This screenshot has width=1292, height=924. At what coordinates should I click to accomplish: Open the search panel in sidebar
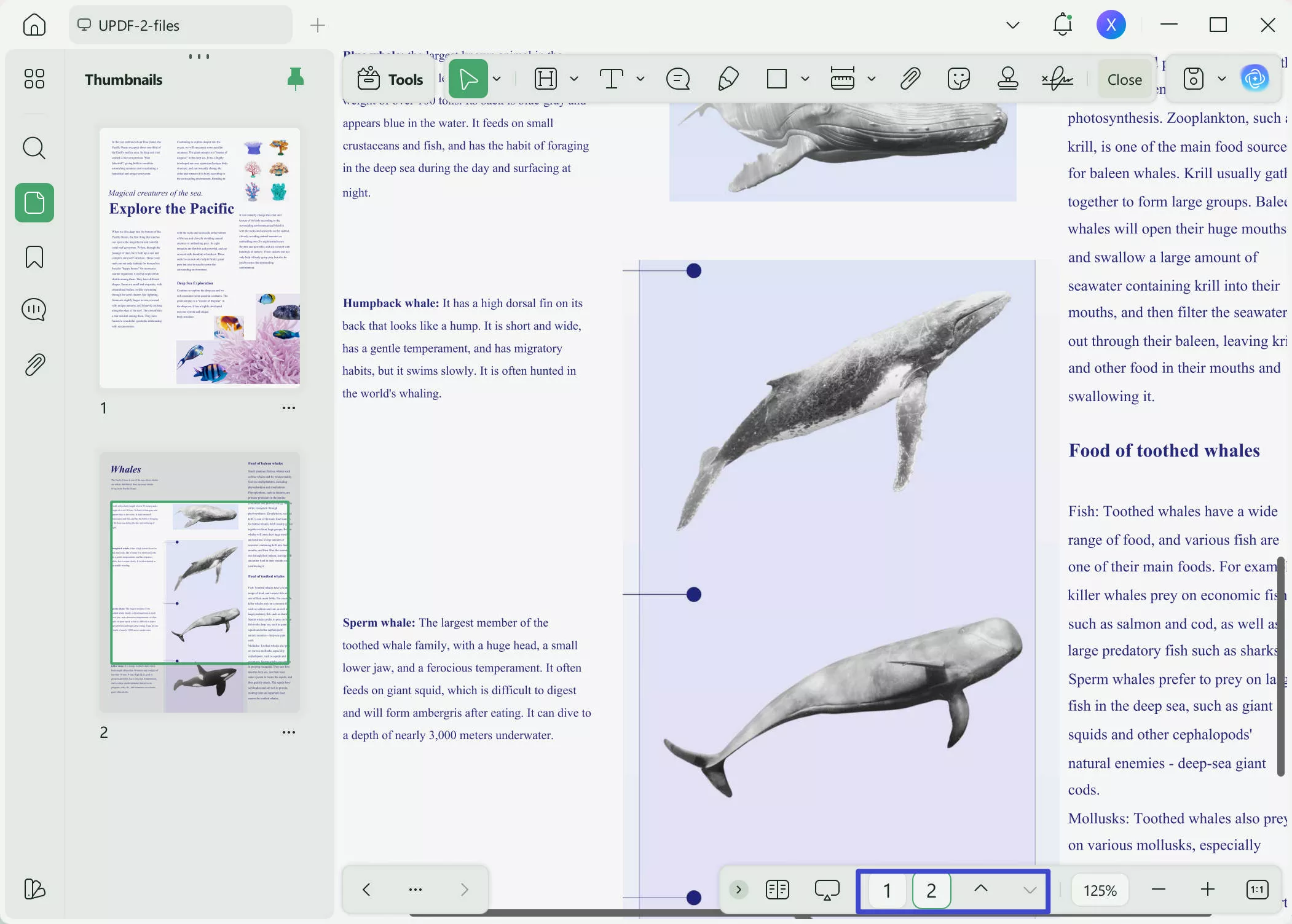34,148
